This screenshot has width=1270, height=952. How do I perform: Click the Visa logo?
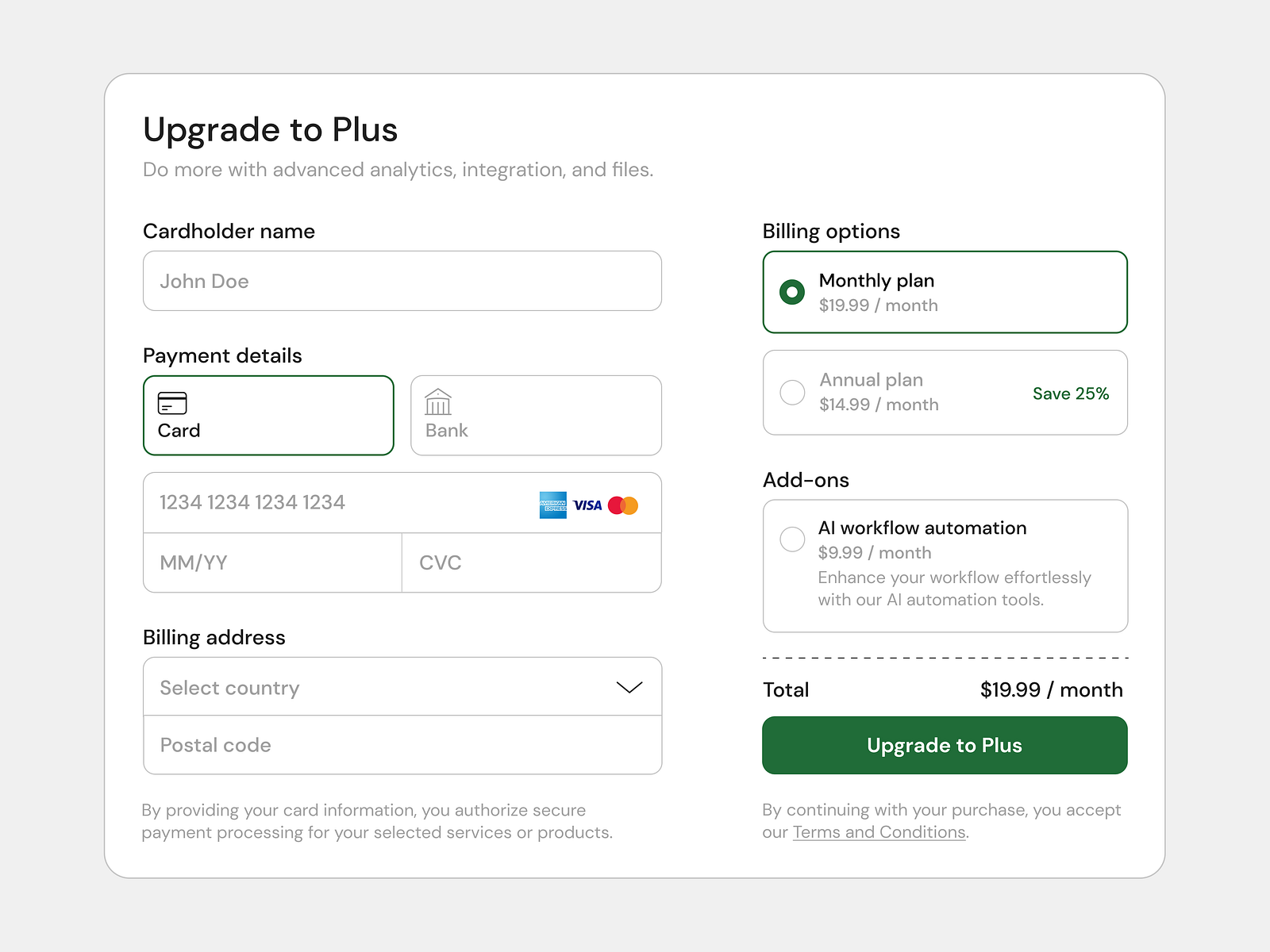587,505
